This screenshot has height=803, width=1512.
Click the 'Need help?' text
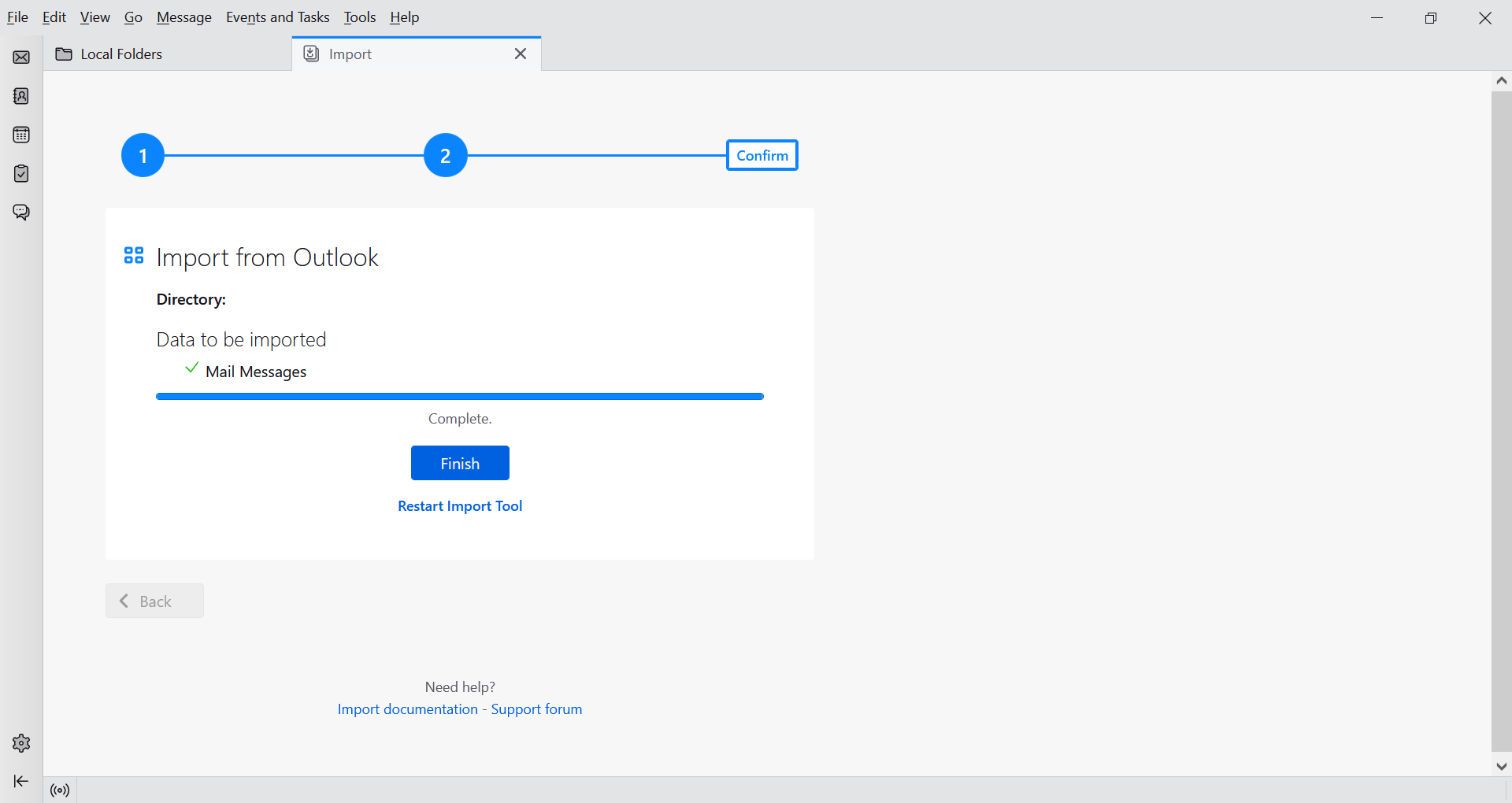[460, 687]
